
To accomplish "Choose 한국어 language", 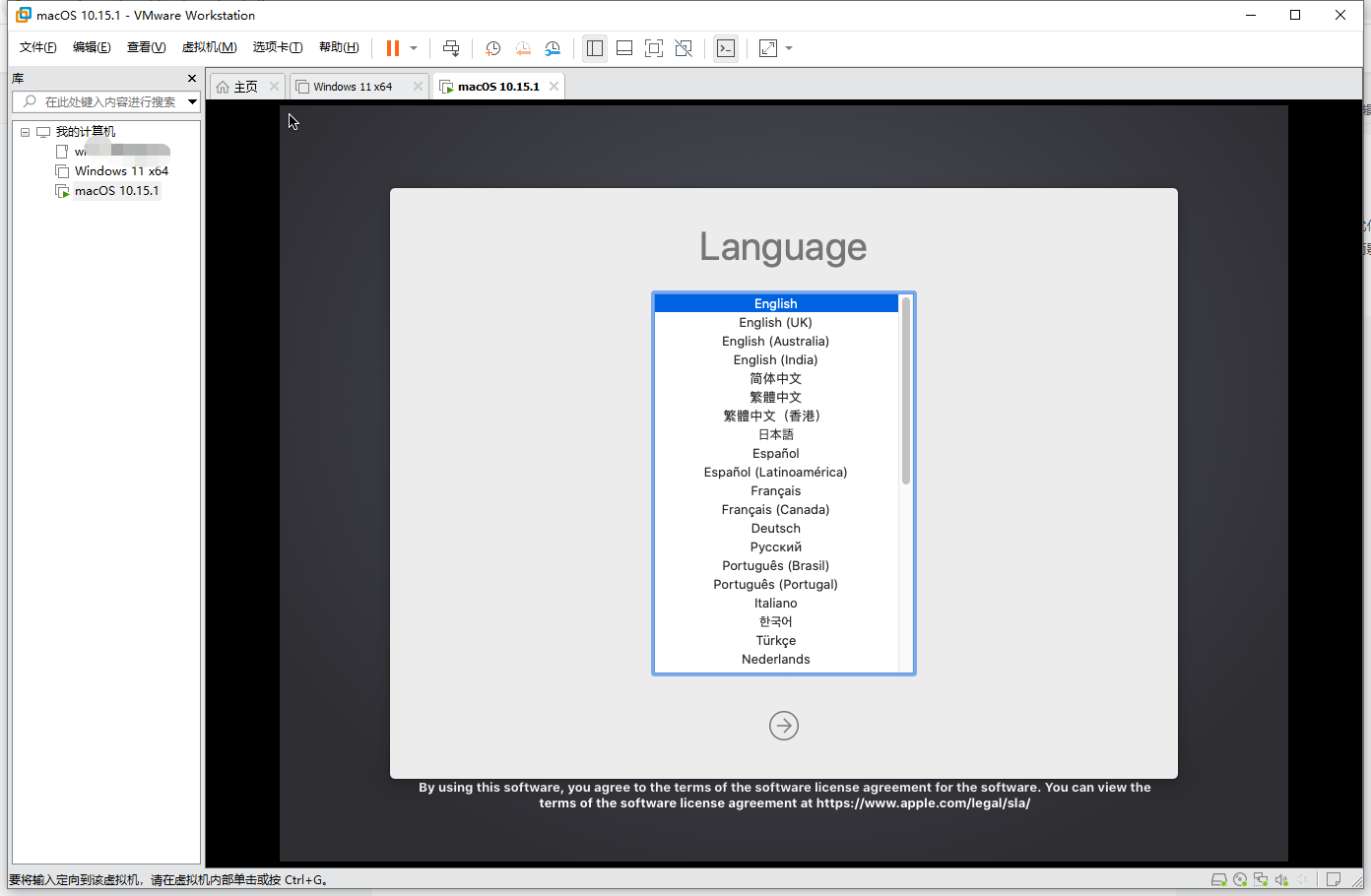I will click(x=776, y=621).
